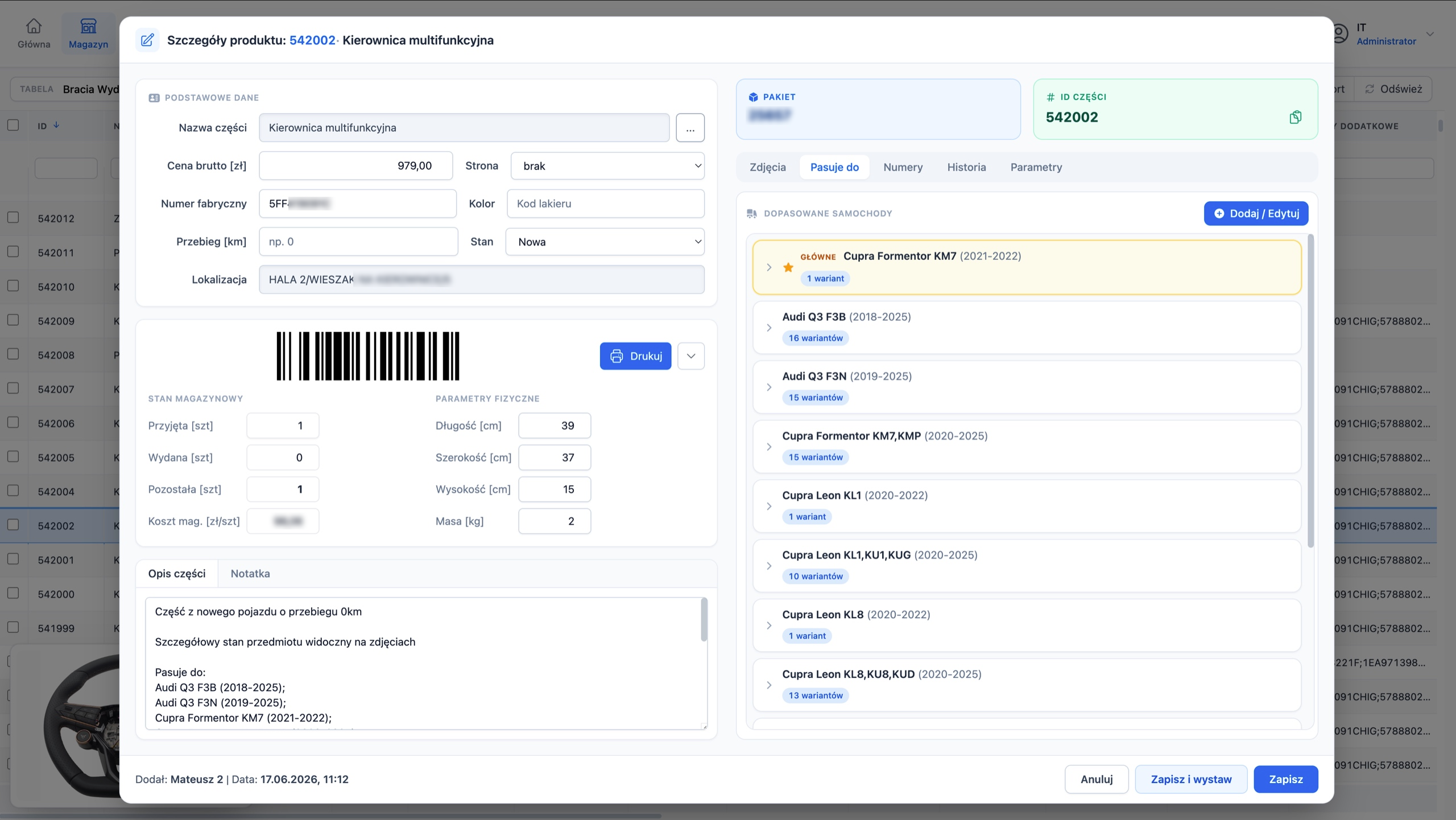Expand Audi Q3 F3B variants
This screenshot has height=820, width=1456.
point(769,328)
